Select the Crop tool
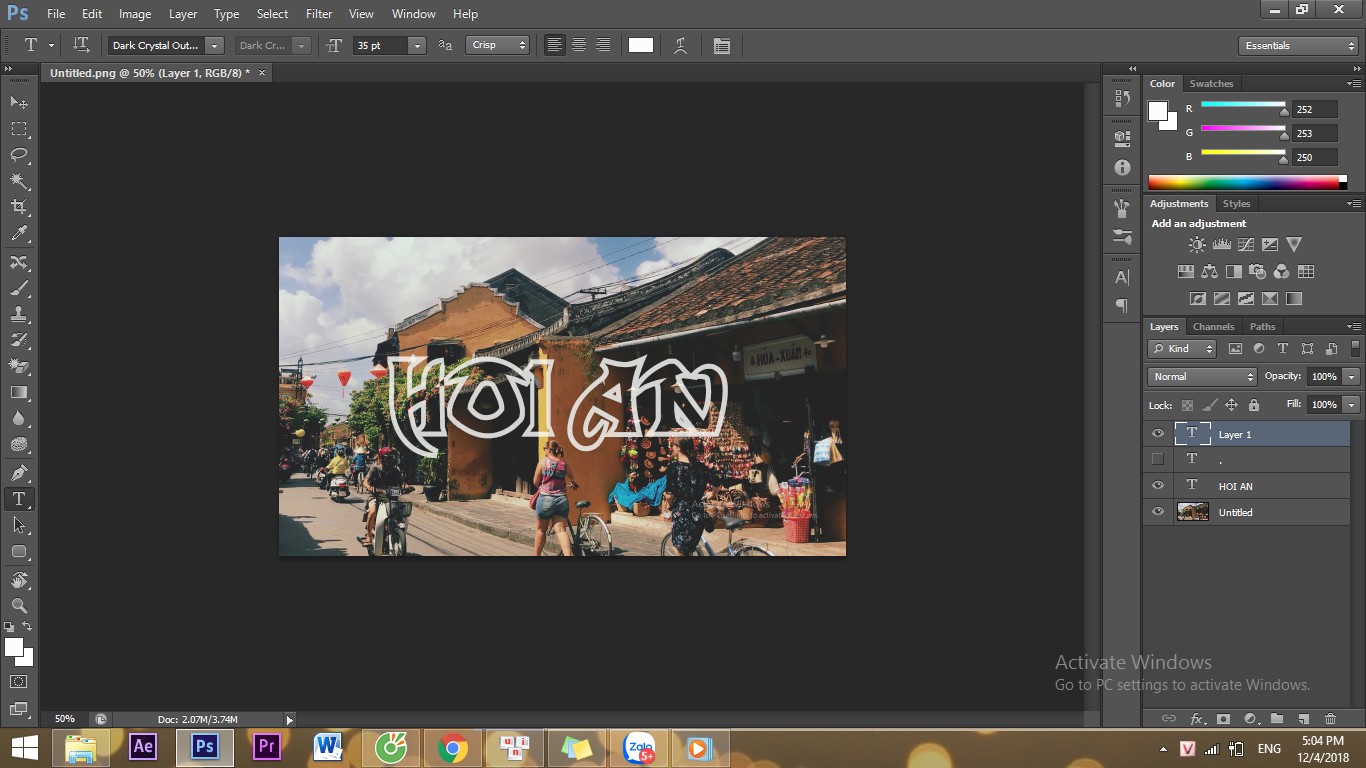 pos(19,207)
